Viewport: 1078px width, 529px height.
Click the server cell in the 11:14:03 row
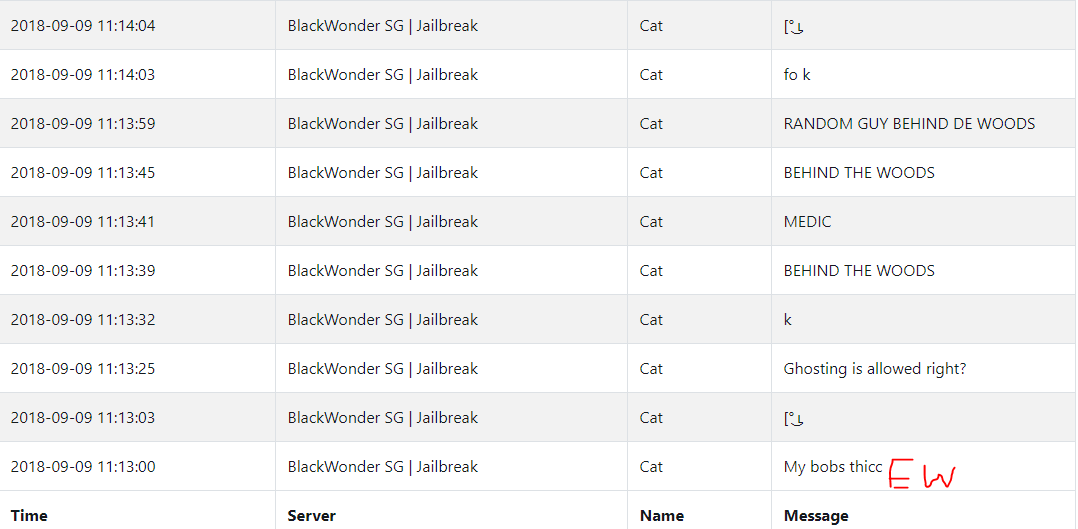click(x=382, y=74)
